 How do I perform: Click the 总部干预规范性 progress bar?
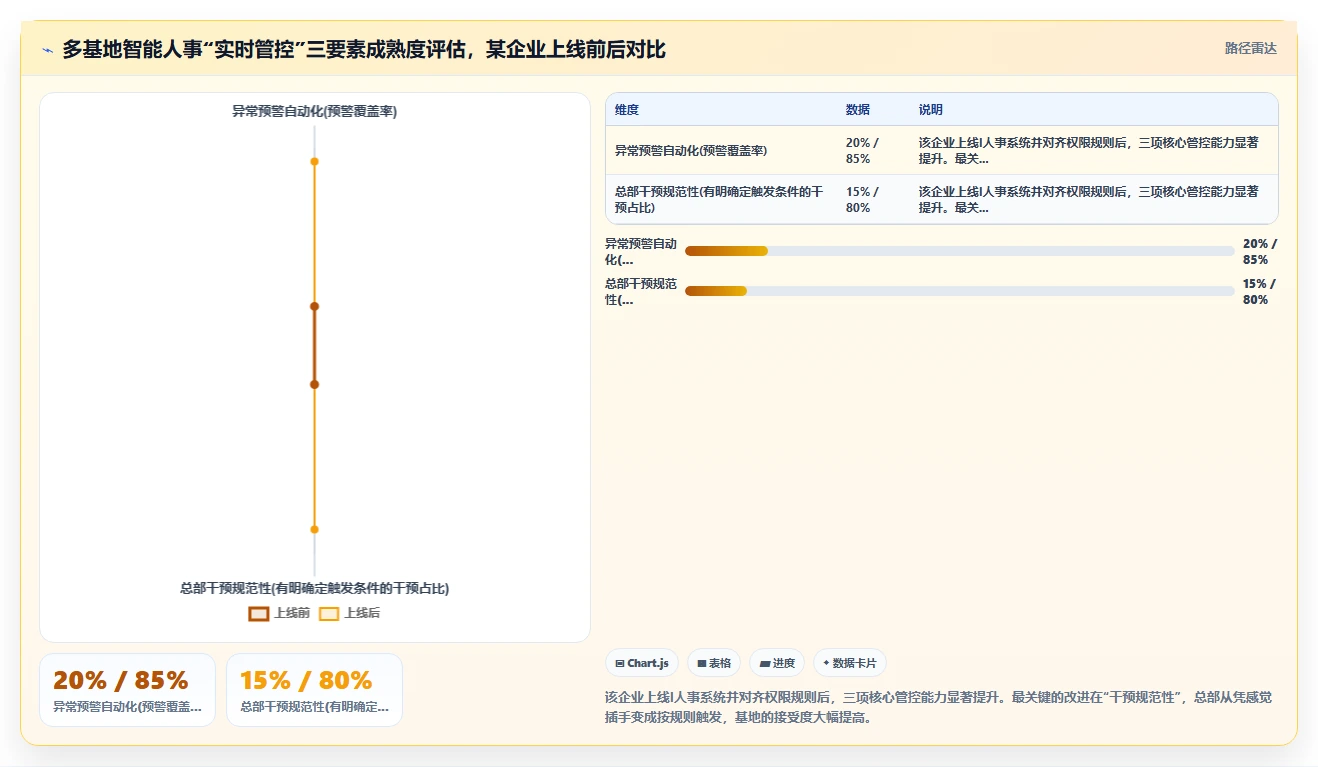959,291
